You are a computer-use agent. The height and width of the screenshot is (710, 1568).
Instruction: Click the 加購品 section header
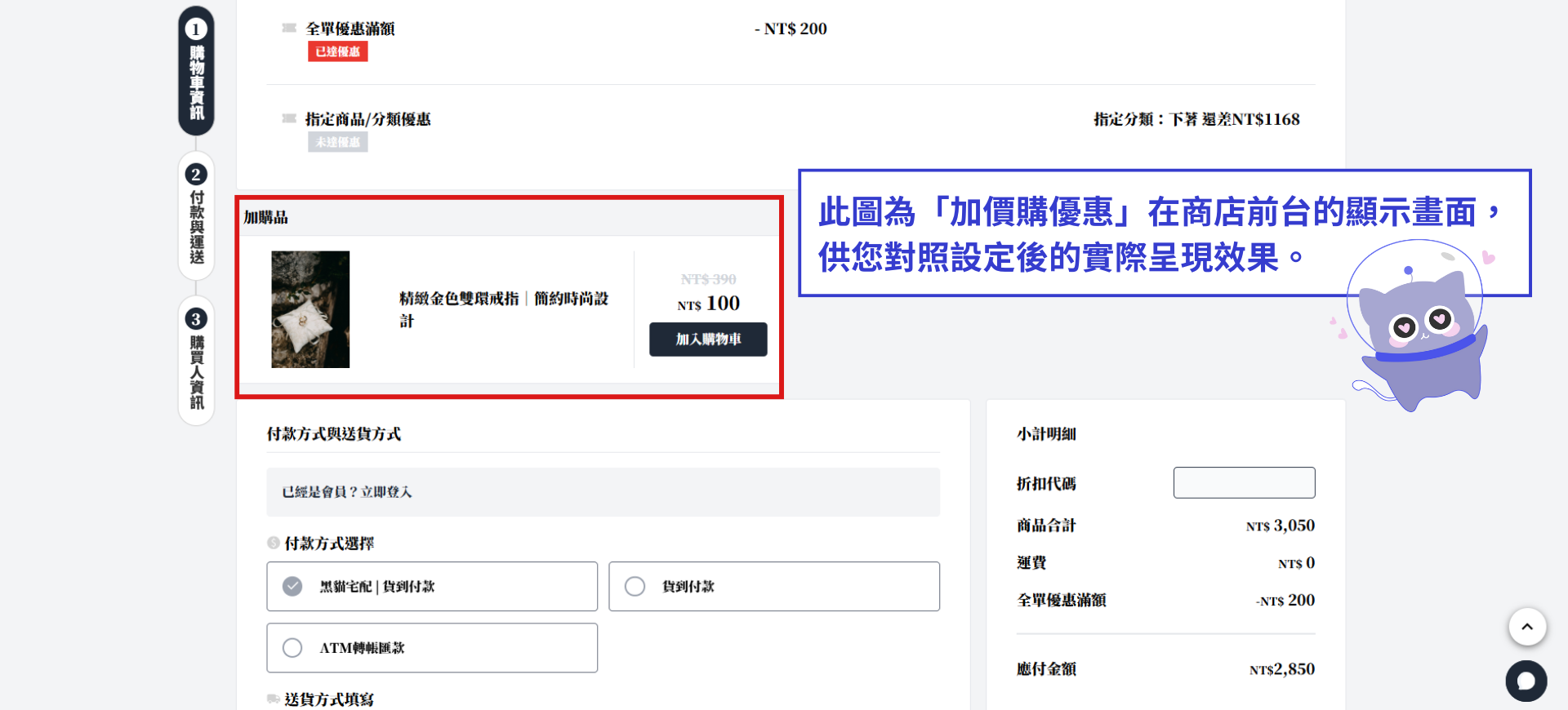(266, 217)
